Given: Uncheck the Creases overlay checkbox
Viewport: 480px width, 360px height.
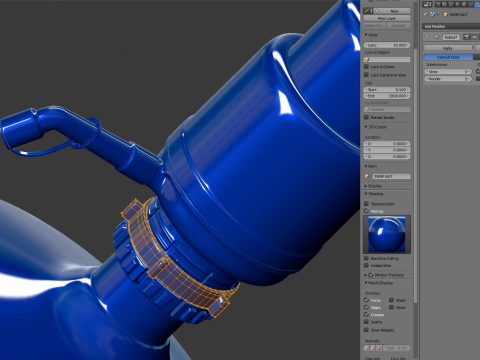Looking at the screenshot, I should click(366, 314).
